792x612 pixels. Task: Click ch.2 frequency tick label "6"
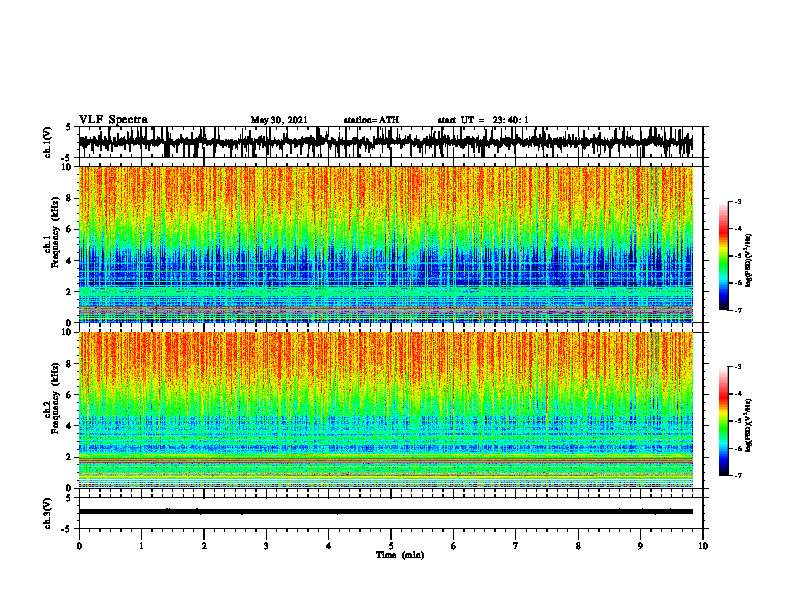click(x=69, y=395)
